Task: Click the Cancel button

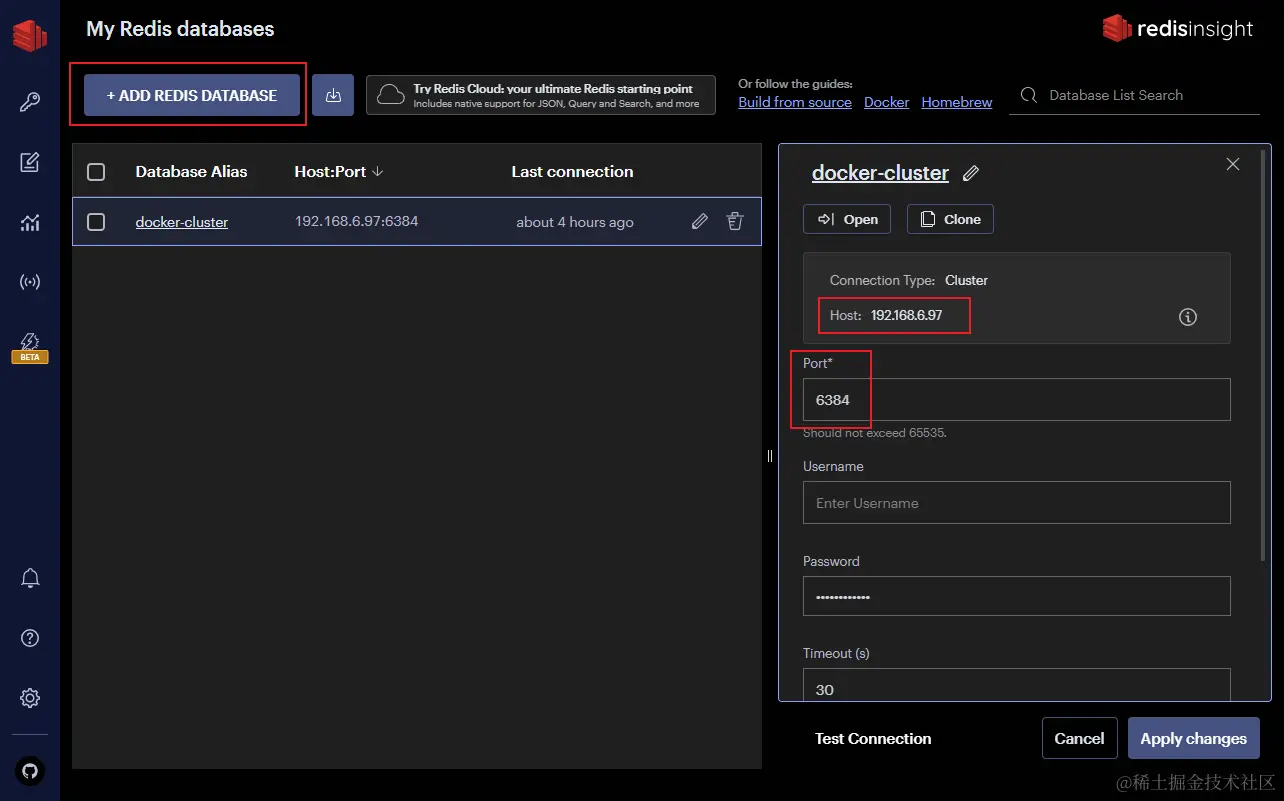Action: pyautogui.click(x=1079, y=739)
